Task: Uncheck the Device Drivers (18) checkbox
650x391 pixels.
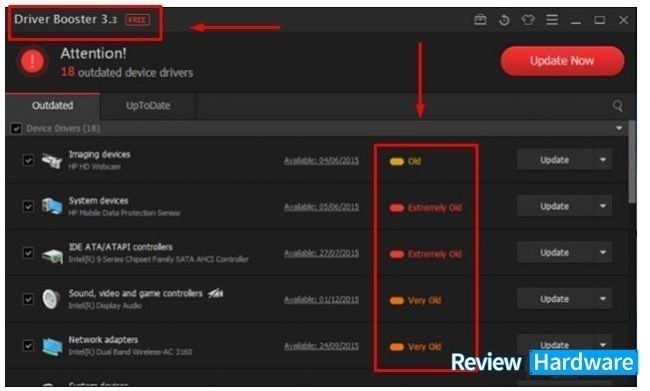Action: 16,129
